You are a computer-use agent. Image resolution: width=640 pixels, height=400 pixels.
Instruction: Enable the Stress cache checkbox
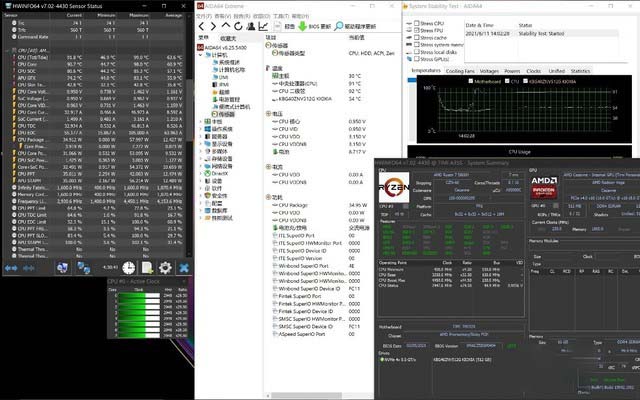point(416,38)
